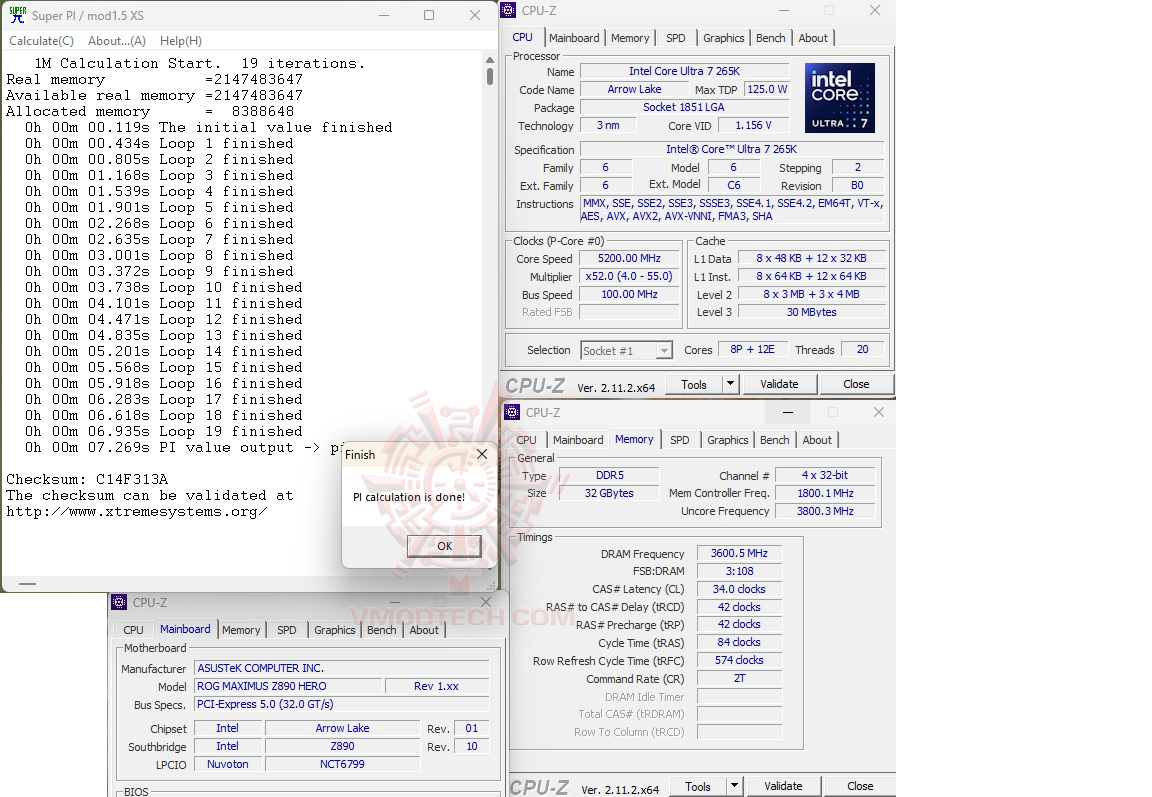
Task: Open CPU tab in bottom Mainboard CPU-Z window
Action: (134, 630)
